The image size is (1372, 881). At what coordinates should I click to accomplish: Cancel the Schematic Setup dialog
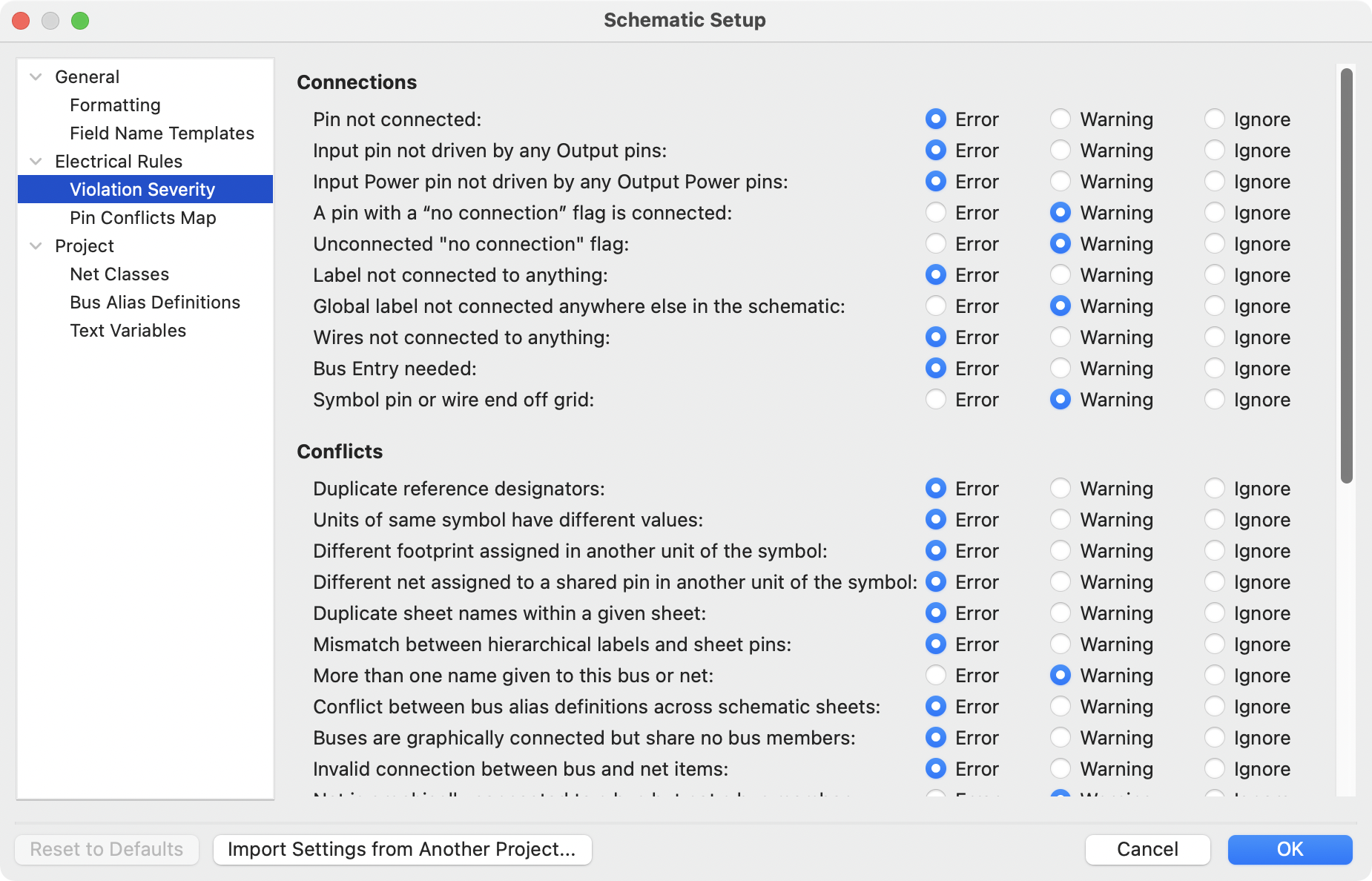(x=1148, y=849)
